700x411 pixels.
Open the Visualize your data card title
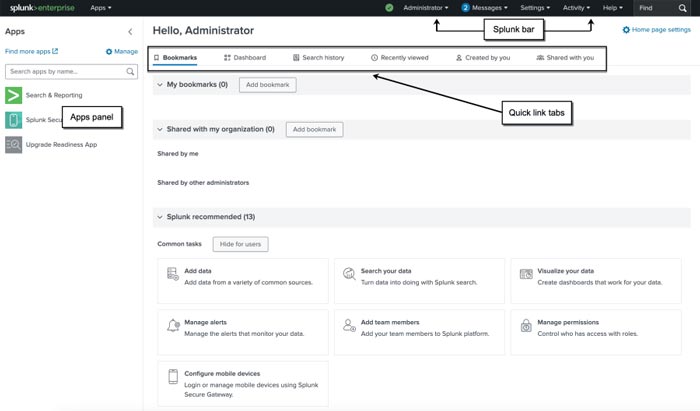[x=566, y=271]
